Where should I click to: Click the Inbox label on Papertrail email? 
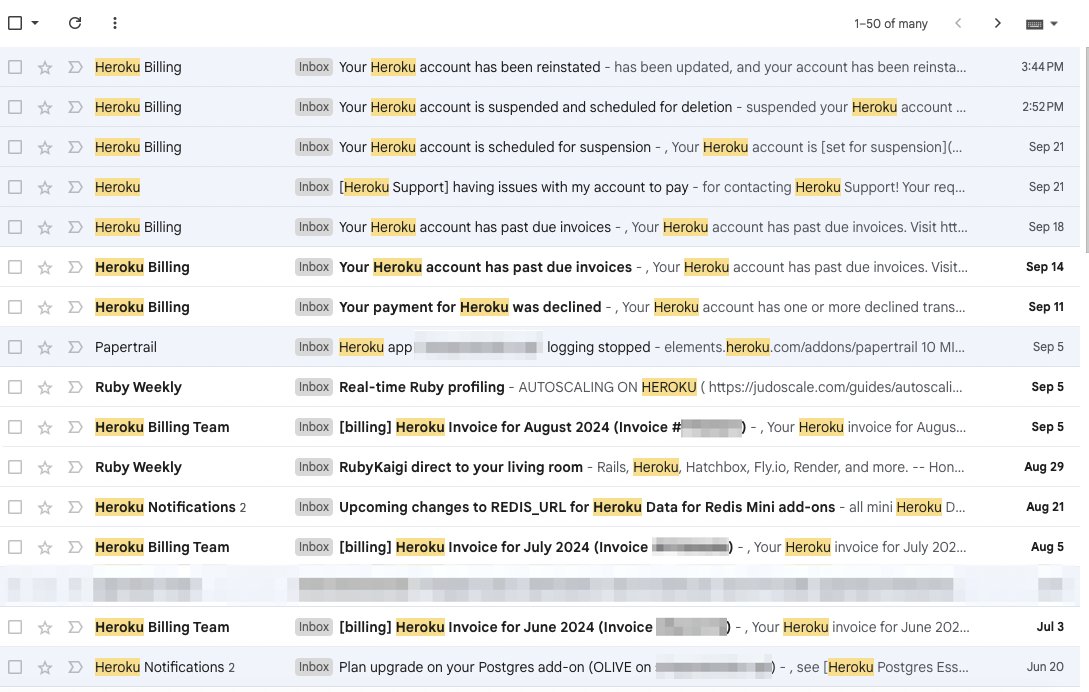pos(314,347)
